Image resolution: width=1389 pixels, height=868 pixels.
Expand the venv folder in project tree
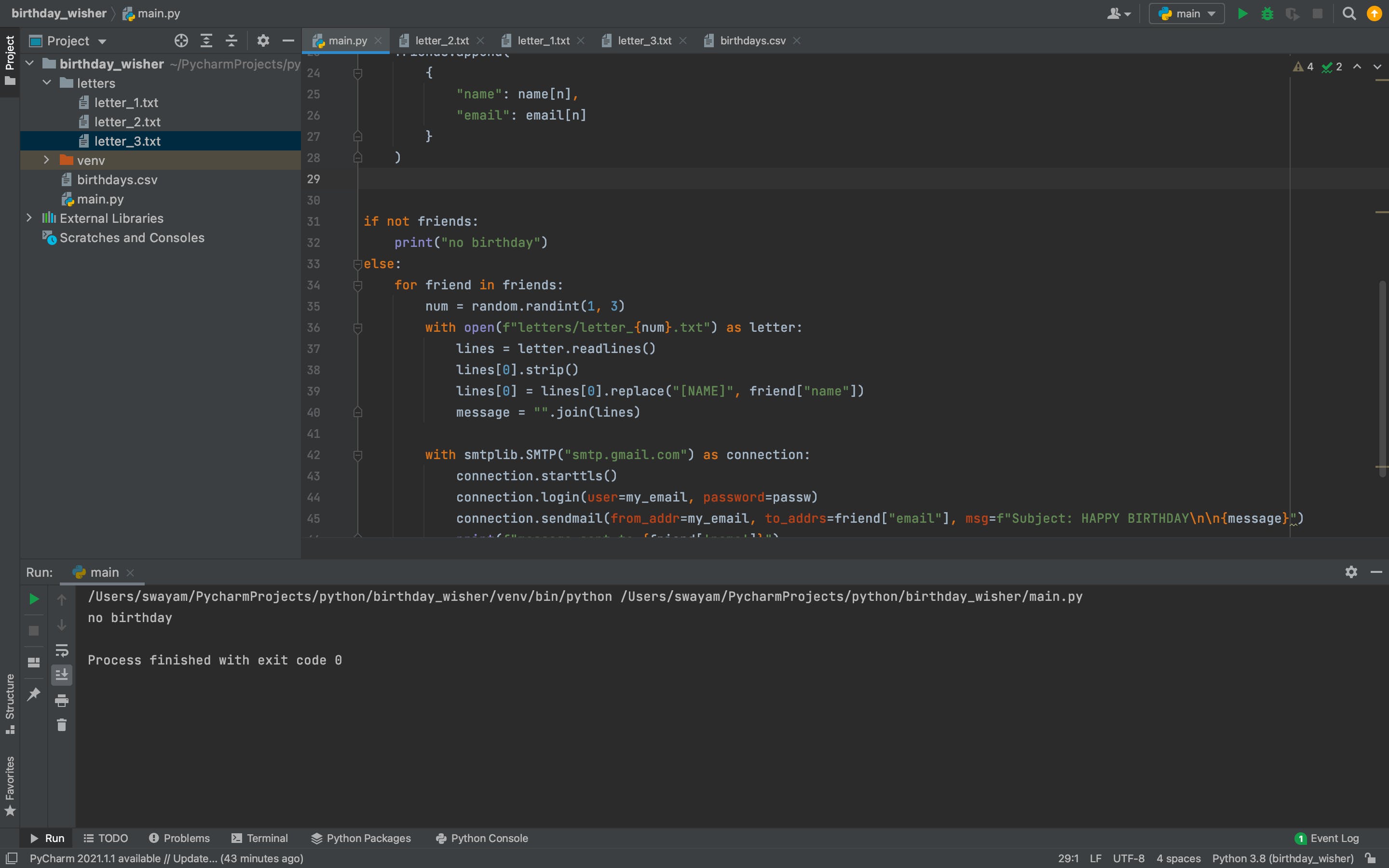pyautogui.click(x=45, y=160)
